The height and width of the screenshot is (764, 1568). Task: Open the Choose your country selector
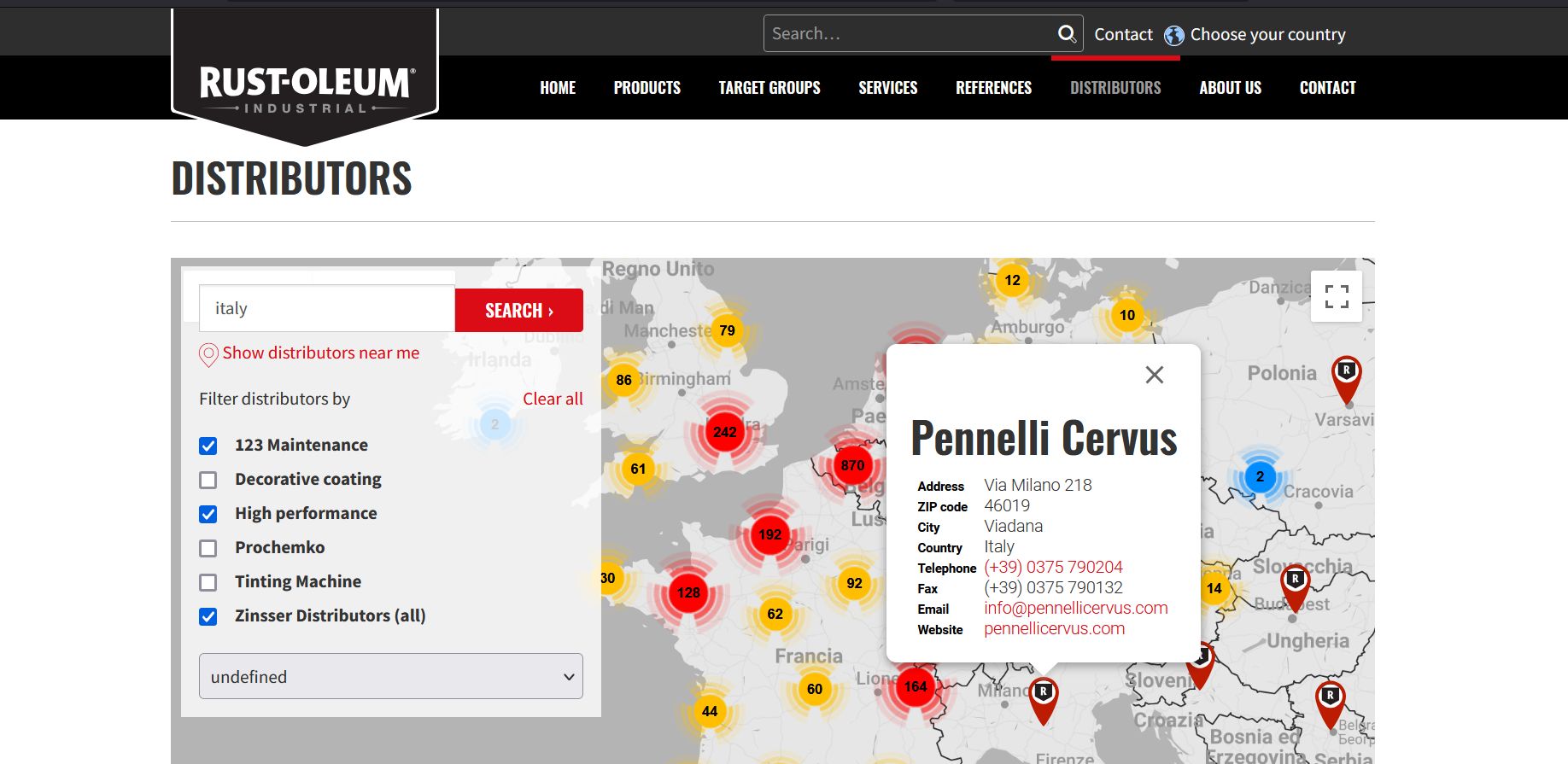click(x=1267, y=35)
